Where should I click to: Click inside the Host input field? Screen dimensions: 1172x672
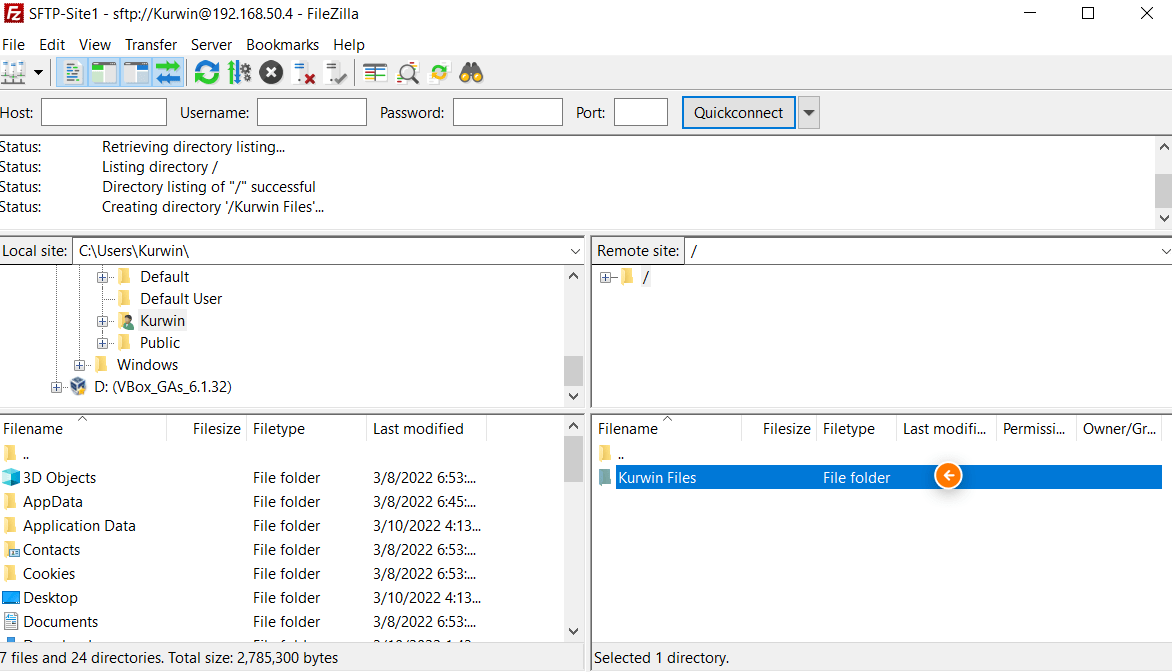(x=103, y=112)
